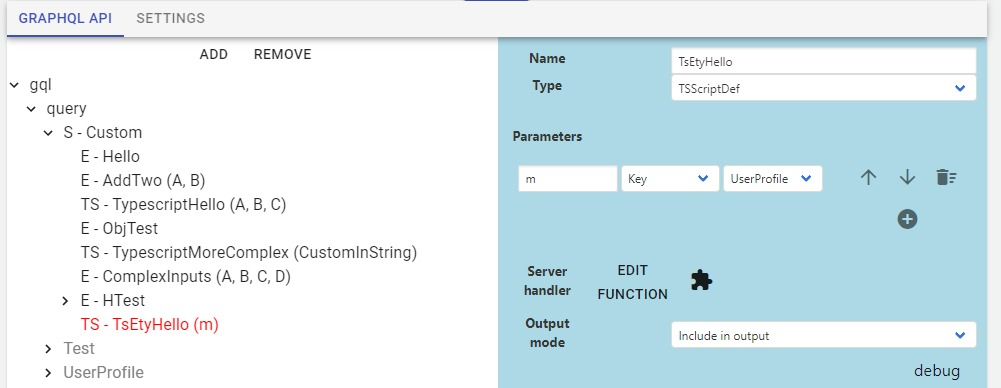The width and height of the screenshot is (1001, 388).
Task: Expand the Test node
Action: (x=48, y=348)
